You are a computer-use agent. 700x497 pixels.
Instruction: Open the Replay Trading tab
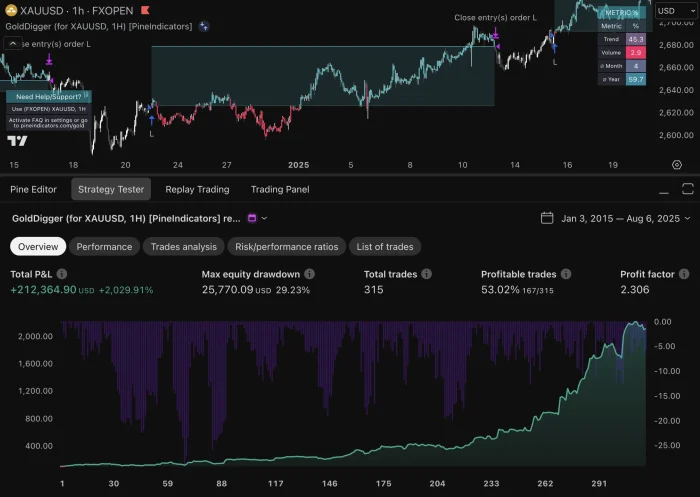197,189
